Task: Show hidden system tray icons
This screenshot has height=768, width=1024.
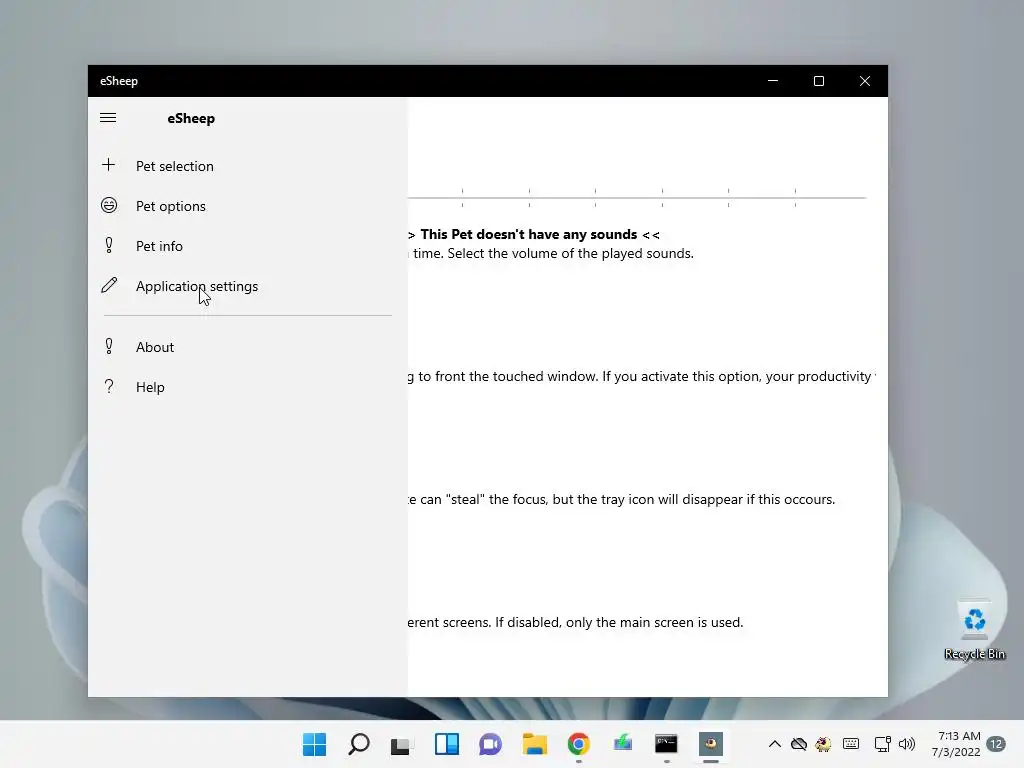Action: [775, 744]
